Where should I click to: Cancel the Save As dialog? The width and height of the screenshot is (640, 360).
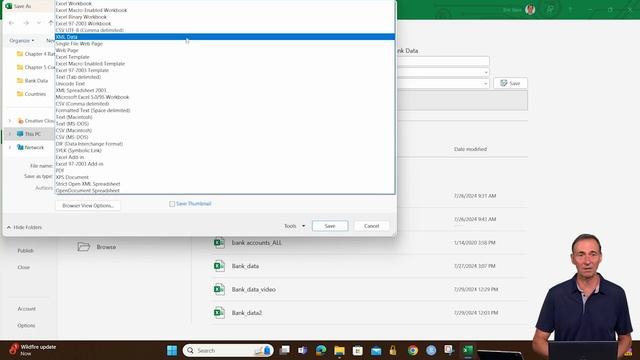(x=371, y=226)
